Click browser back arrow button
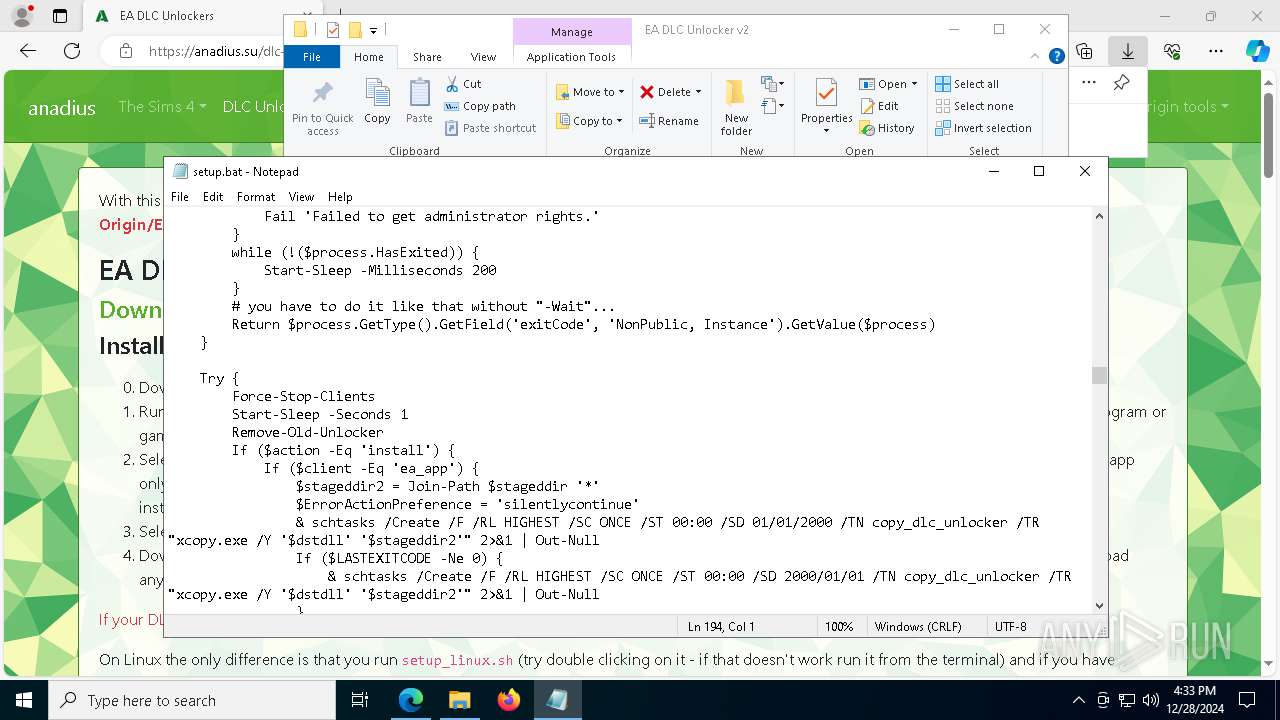This screenshot has width=1280, height=720. [28, 51]
